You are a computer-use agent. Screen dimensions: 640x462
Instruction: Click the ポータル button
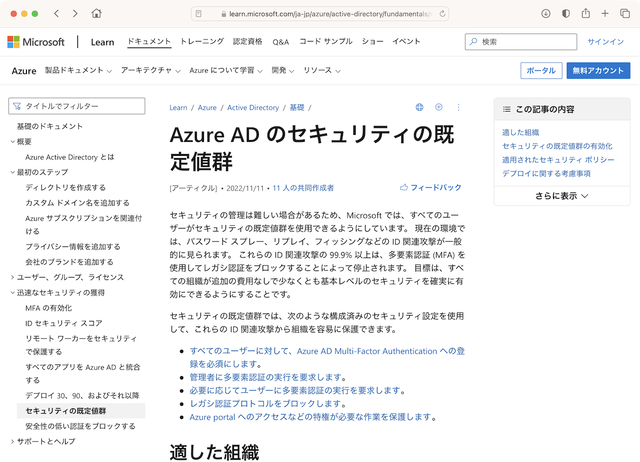541,71
